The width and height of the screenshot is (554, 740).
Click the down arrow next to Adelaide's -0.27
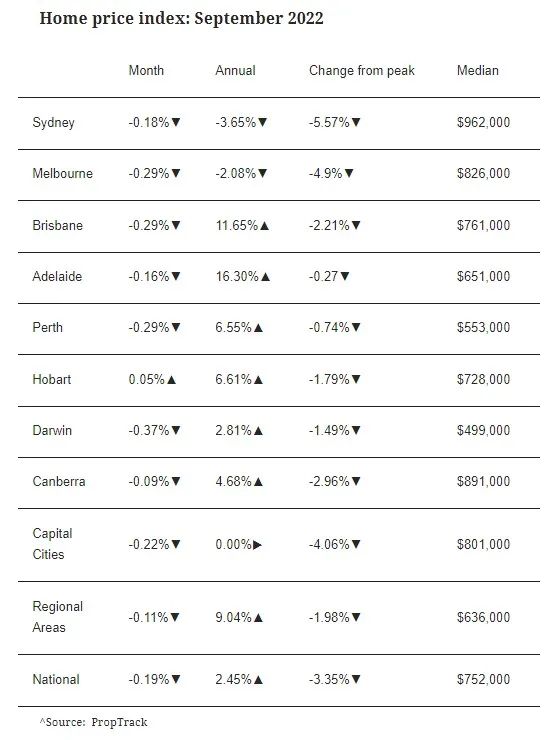coord(345,276)
